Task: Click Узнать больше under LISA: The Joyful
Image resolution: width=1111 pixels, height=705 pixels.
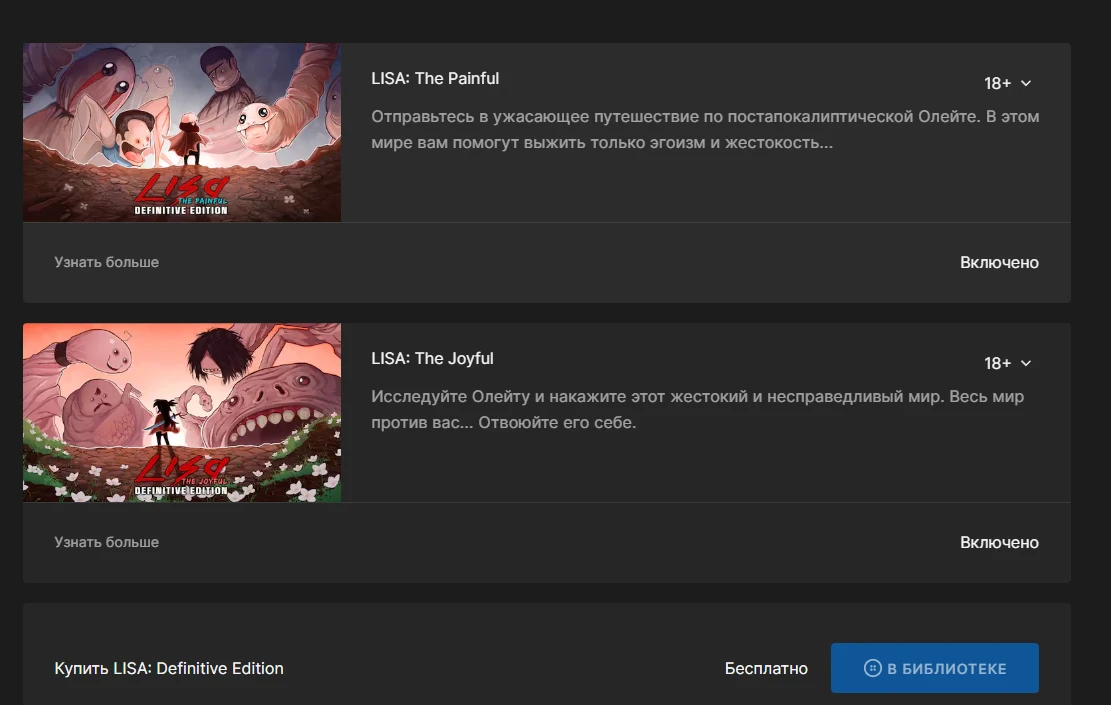Action: pos(106,542)
